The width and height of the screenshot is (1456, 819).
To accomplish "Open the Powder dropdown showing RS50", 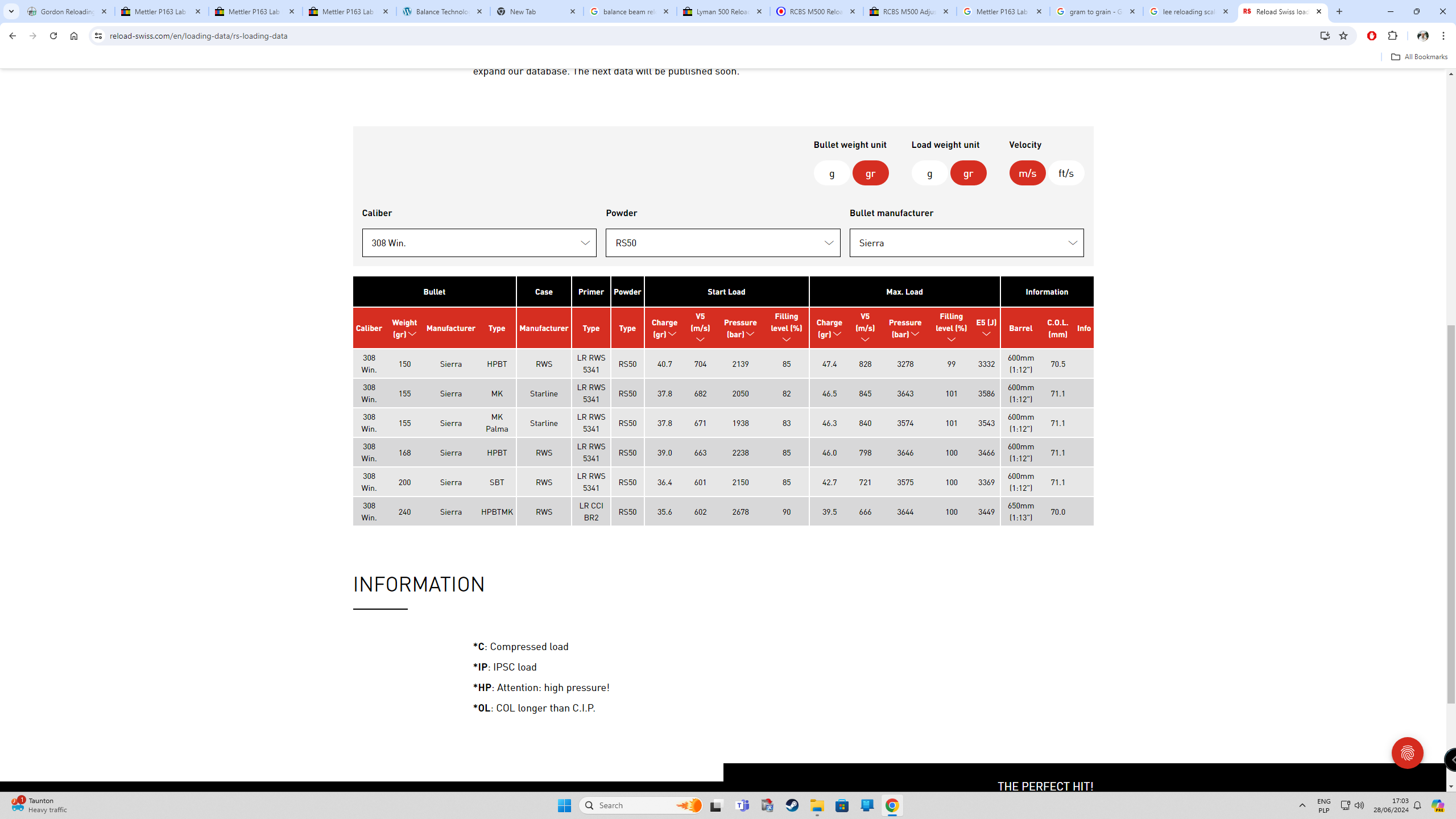I will click(722, 243).
